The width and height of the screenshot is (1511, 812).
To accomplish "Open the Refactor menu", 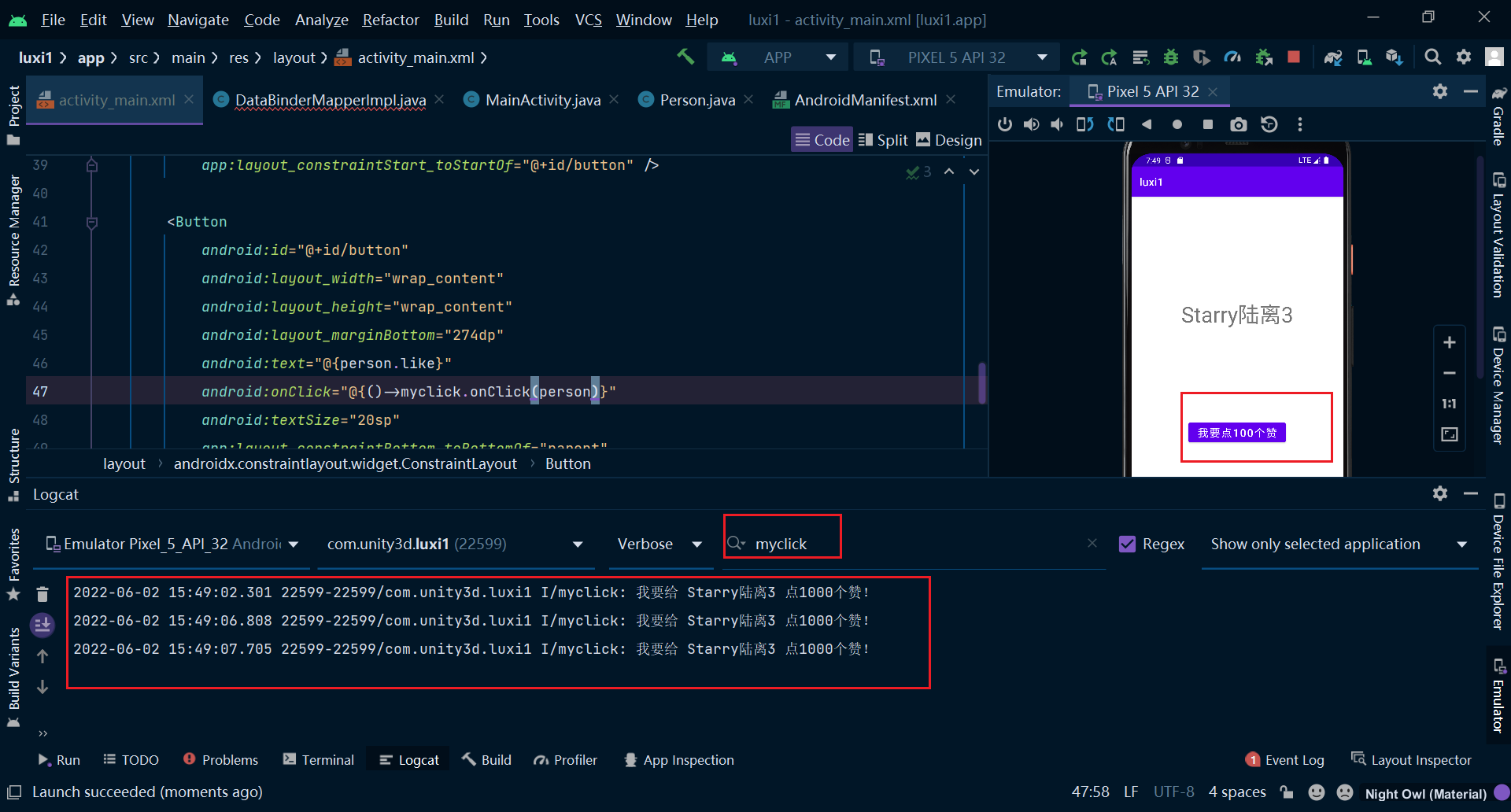I will 390,20.
